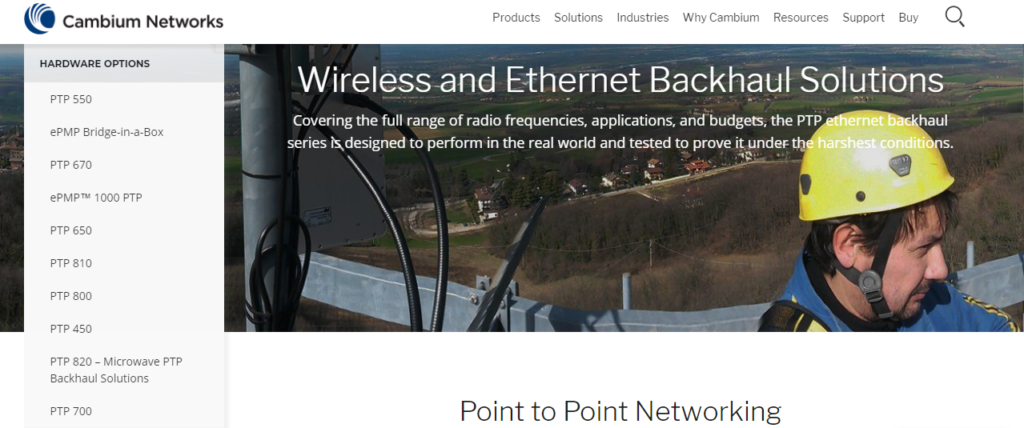Open the Resources dropdown menu
Viewport: 1024px width, 428px height.
pos(801,18)
